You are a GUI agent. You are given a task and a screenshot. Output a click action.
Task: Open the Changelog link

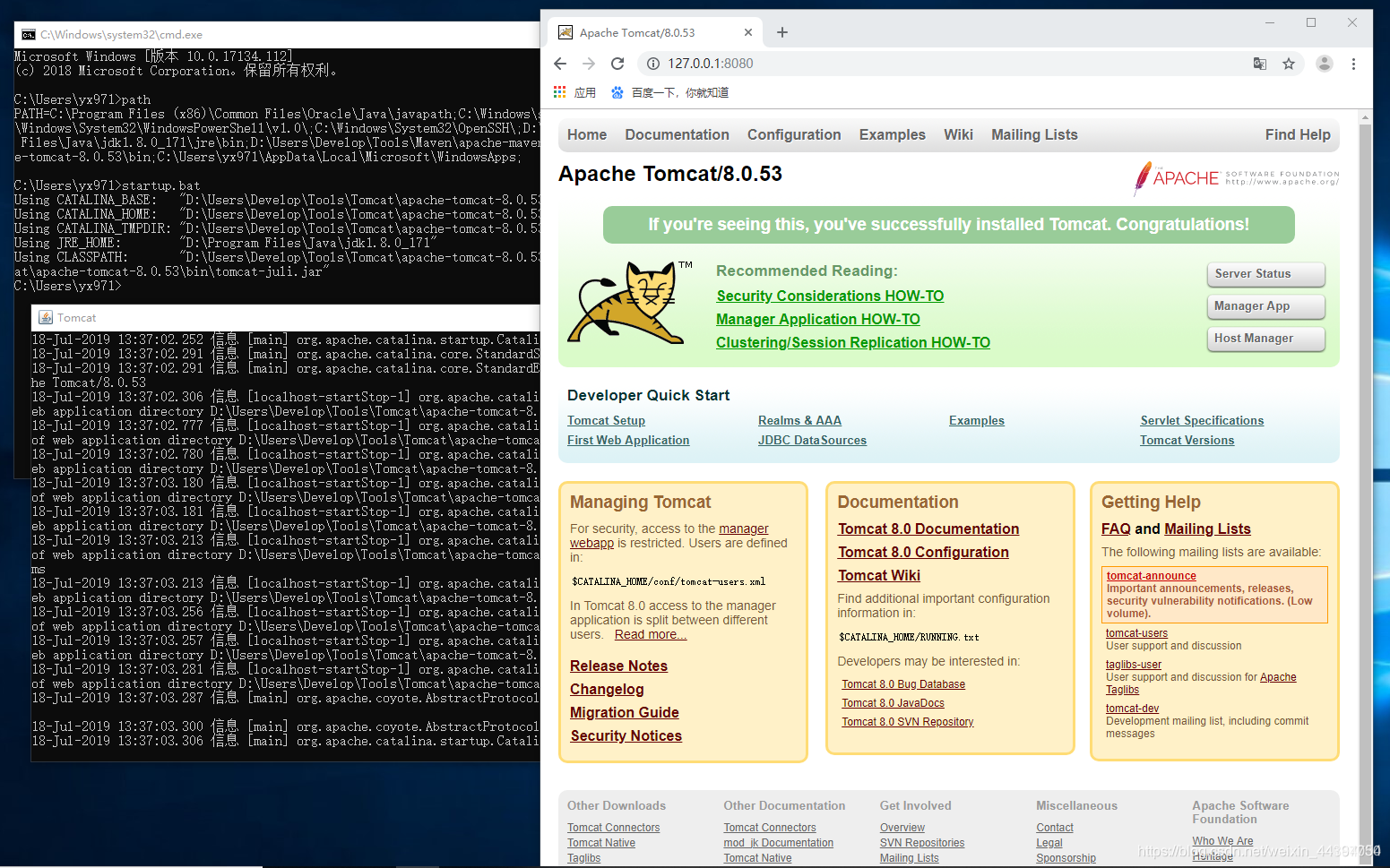pos(607,689)
